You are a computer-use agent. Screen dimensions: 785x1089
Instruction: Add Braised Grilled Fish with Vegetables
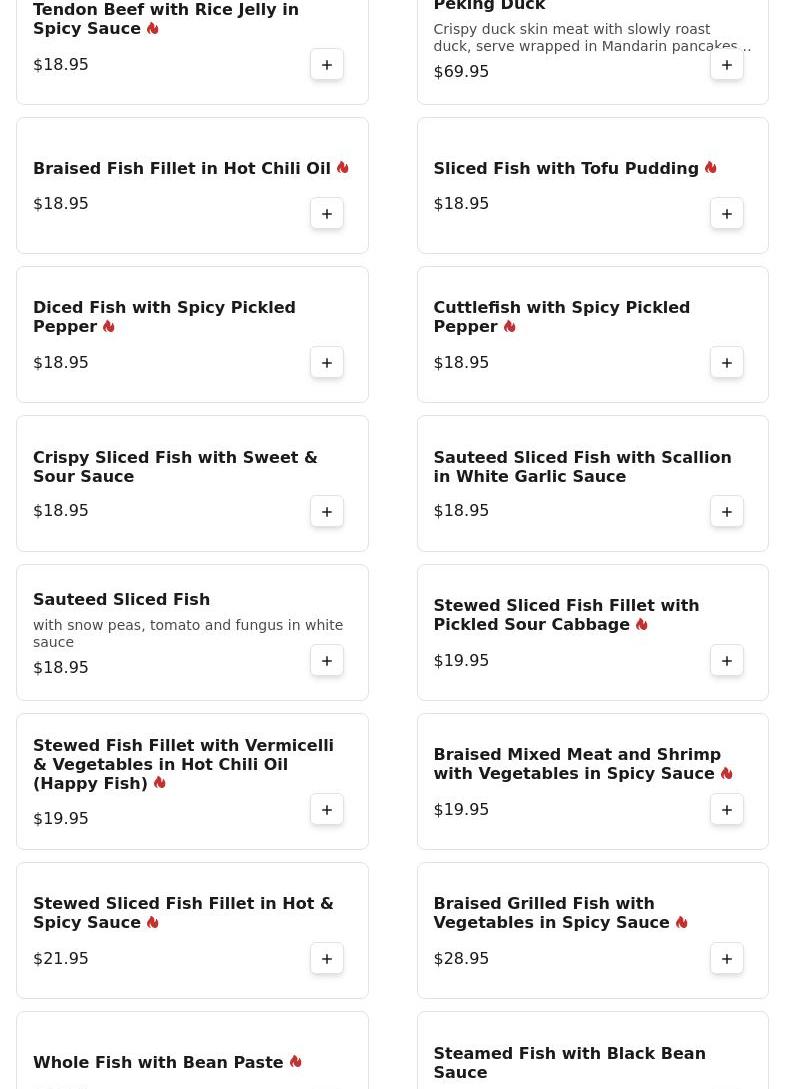pos(727,959)
